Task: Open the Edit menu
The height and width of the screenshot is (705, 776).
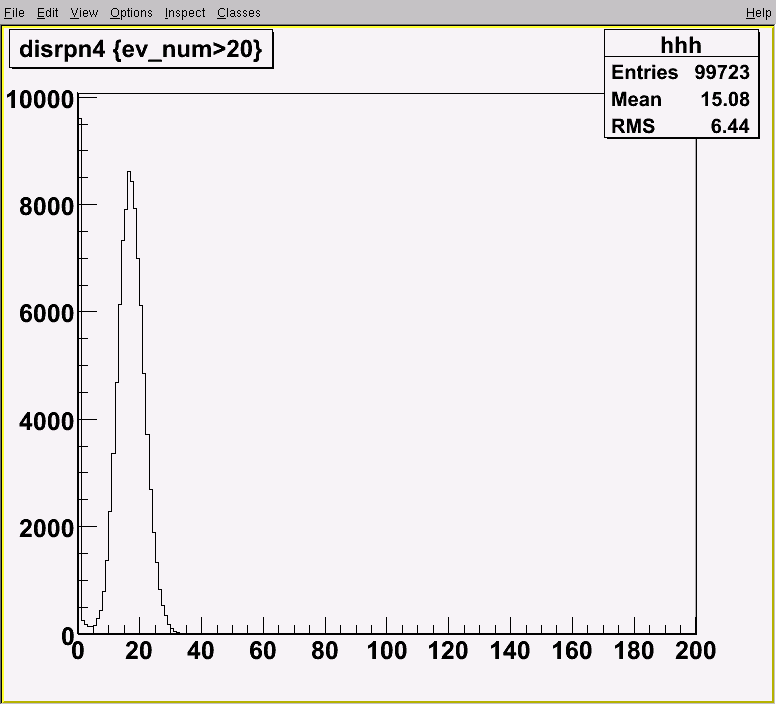Action: click(x=48, y=13)
